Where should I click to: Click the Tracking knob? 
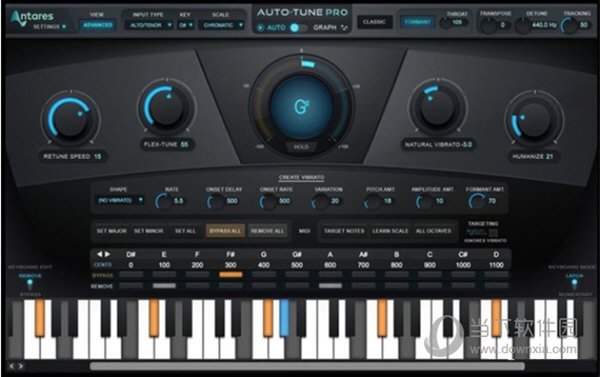[x=569, y=26]
